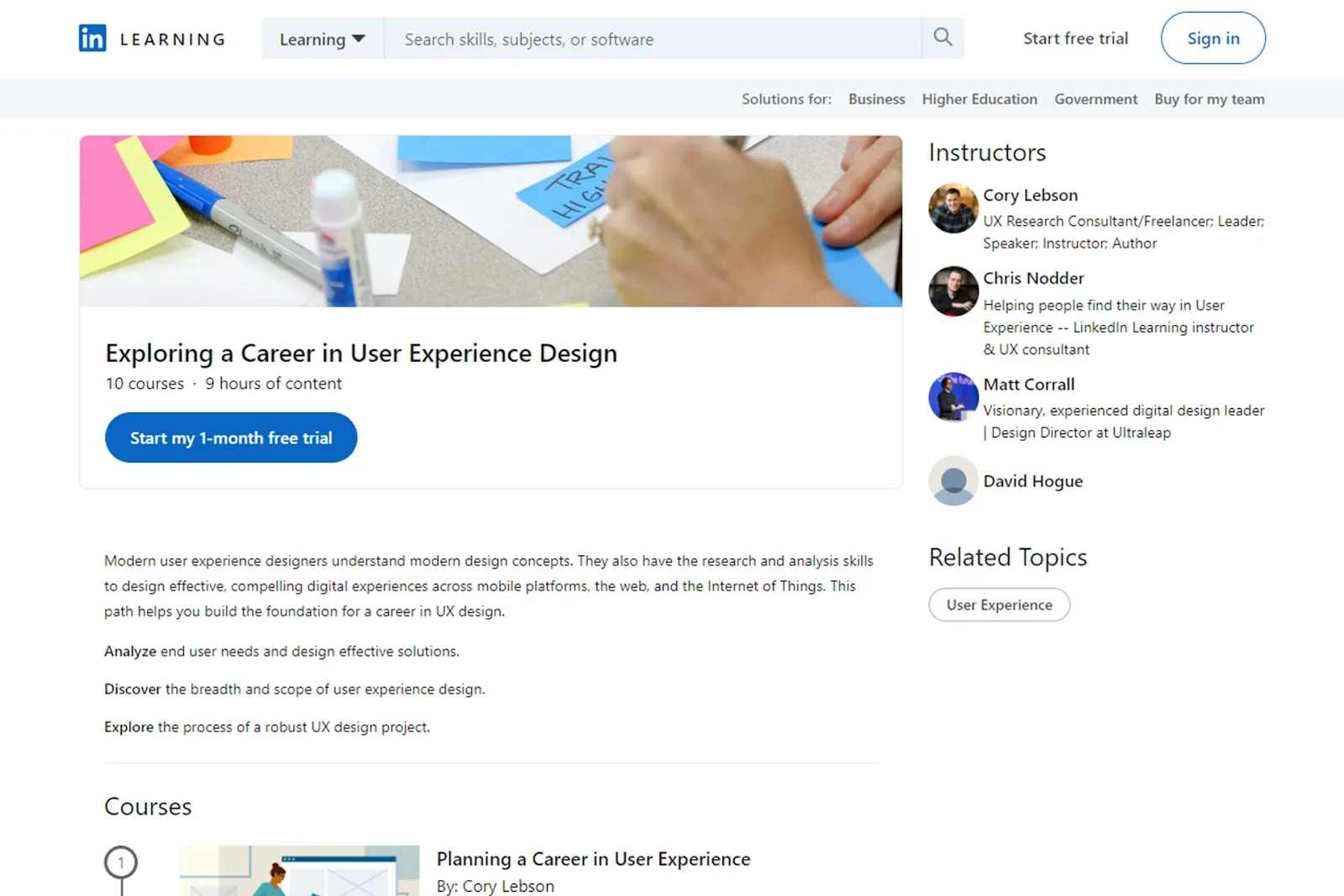Click 'Solutions for:' label
Screen dimensions: 1344x896
(786, 99)
